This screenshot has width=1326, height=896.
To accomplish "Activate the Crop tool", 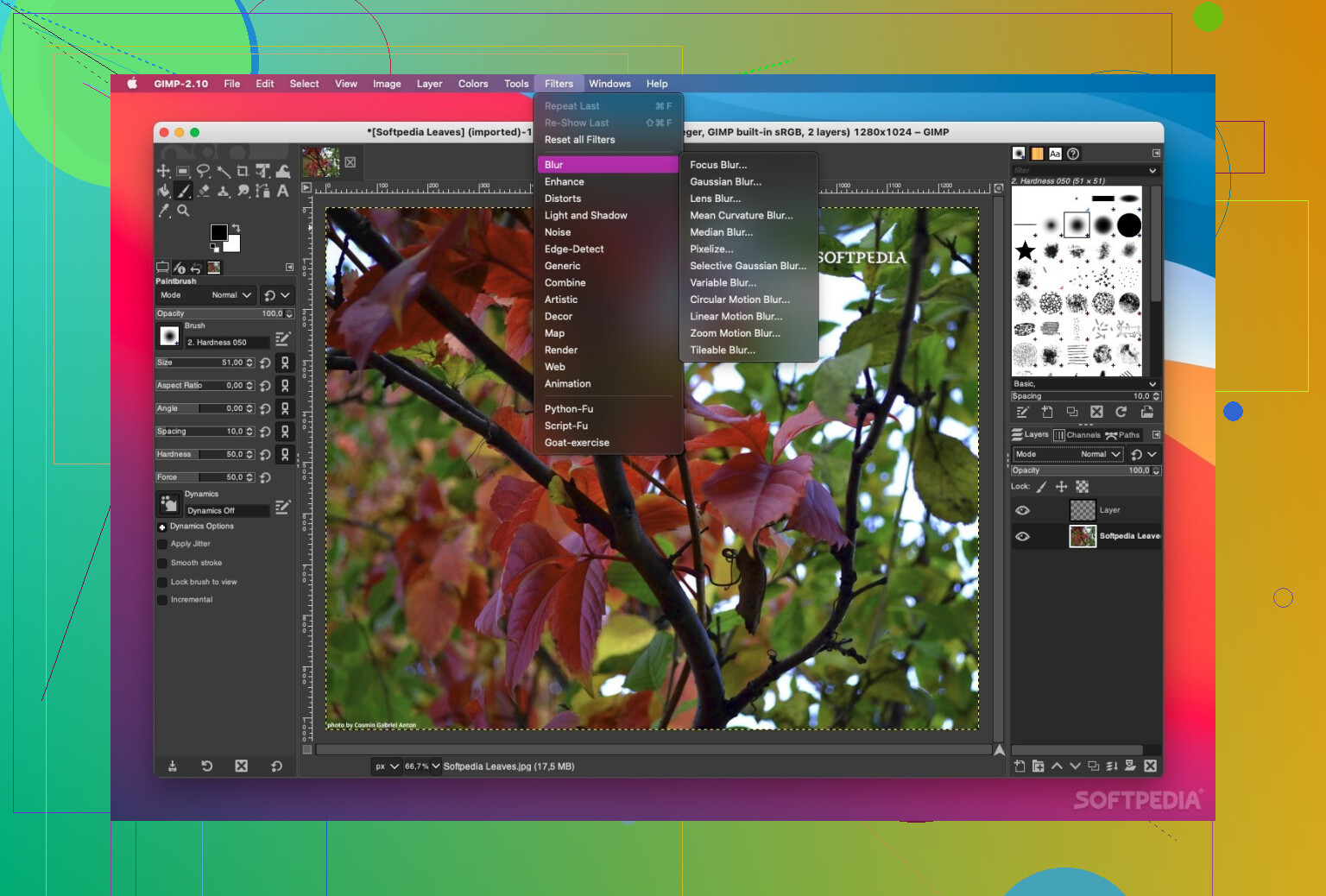I will point(244,171).
